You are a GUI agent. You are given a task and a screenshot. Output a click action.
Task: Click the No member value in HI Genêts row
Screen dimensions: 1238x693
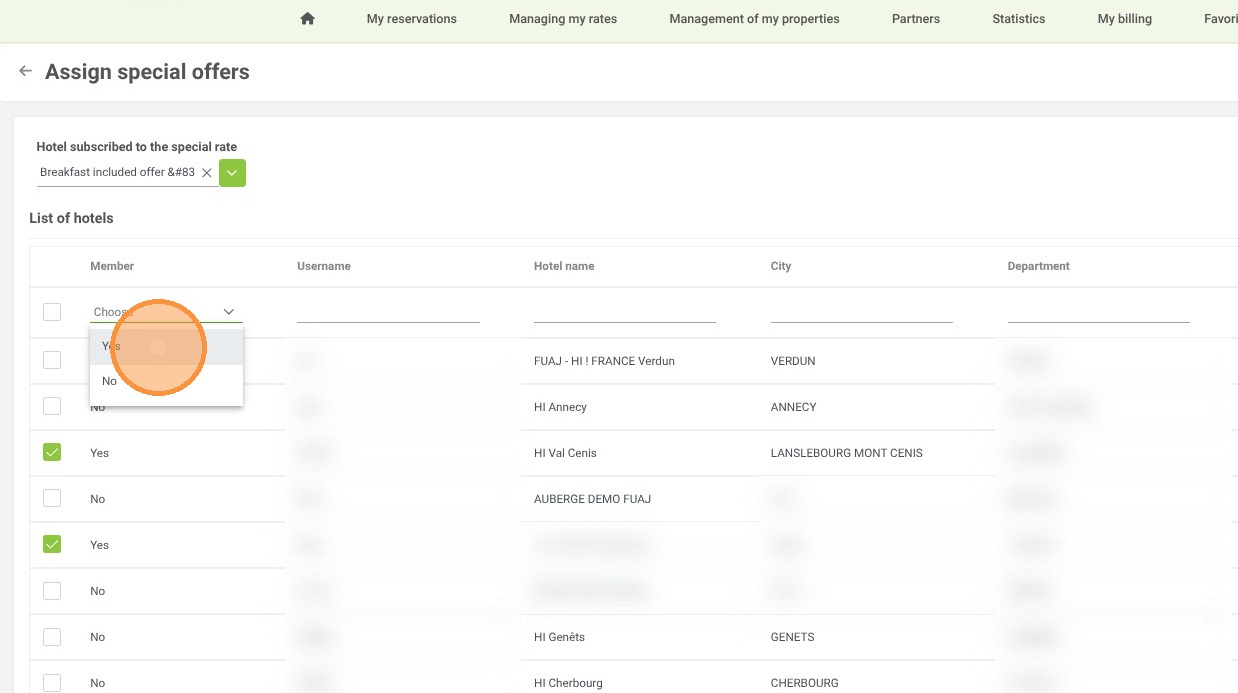97,637
